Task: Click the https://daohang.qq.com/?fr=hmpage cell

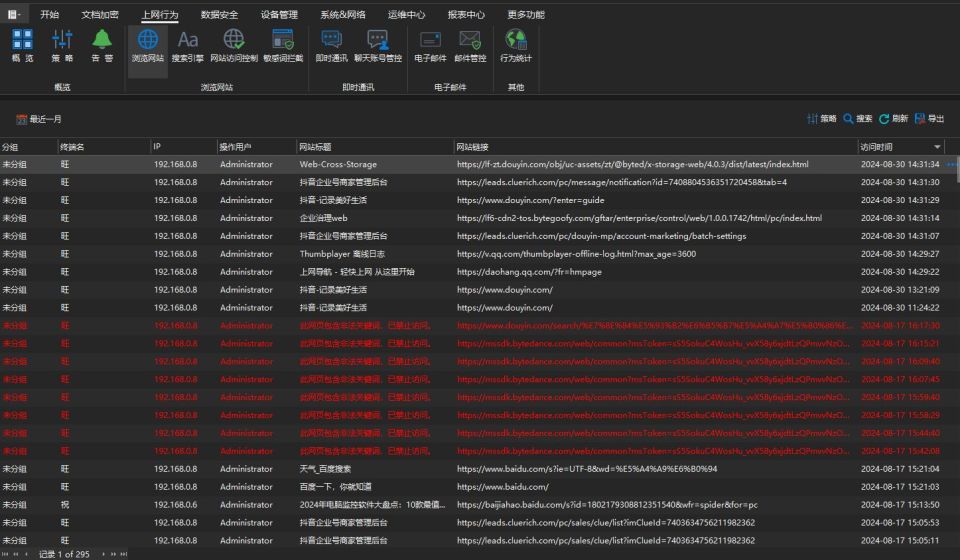Action: point(529,272)
